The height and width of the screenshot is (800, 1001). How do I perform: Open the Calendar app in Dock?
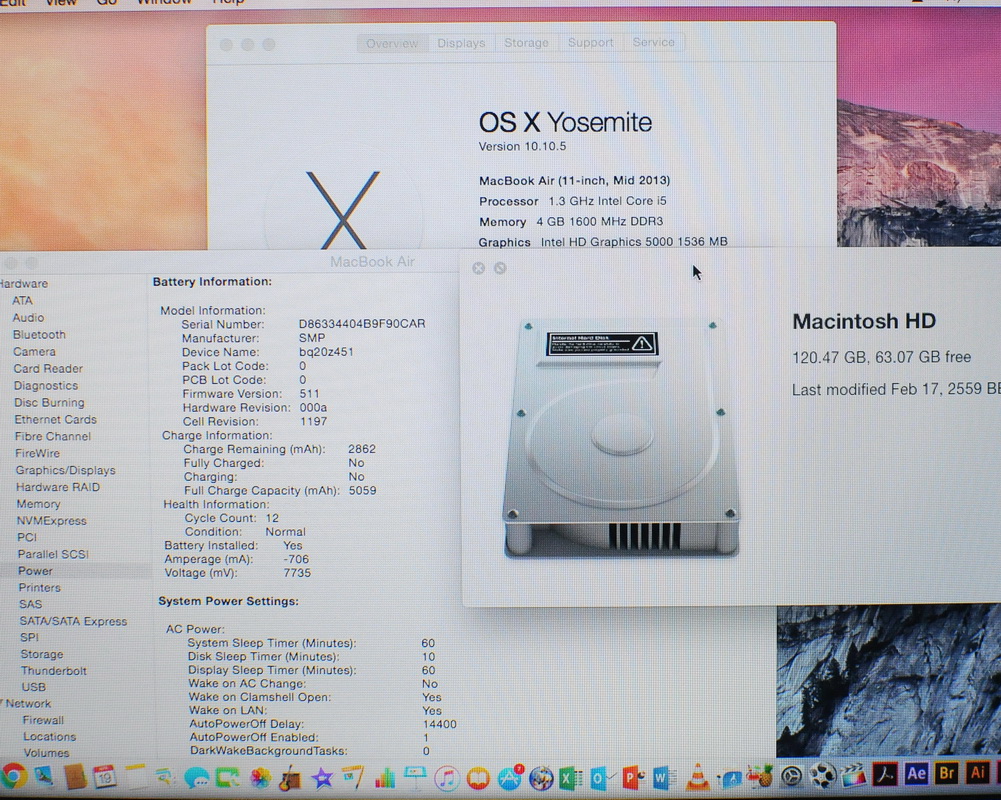(x=105, y=777)
